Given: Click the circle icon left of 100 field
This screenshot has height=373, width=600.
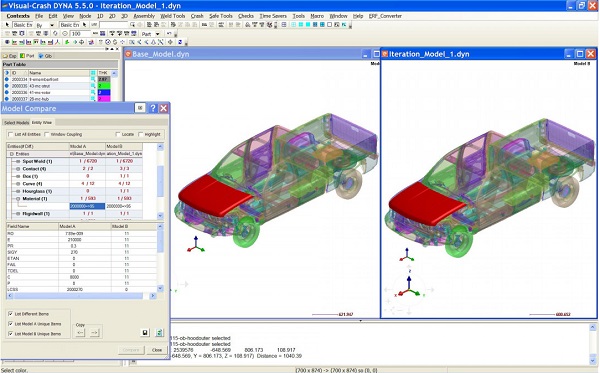Looking at the screenshot, I should [65, 34].
